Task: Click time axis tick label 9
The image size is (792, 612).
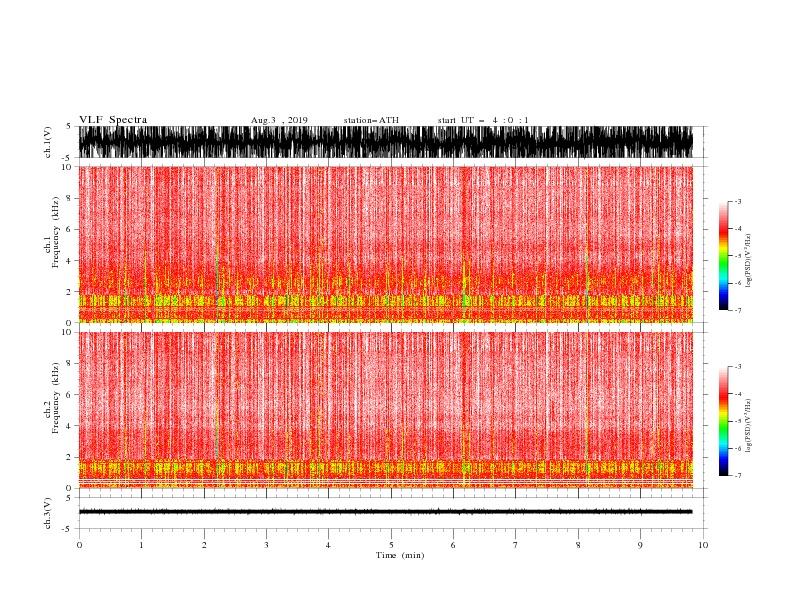Action: 640,545
